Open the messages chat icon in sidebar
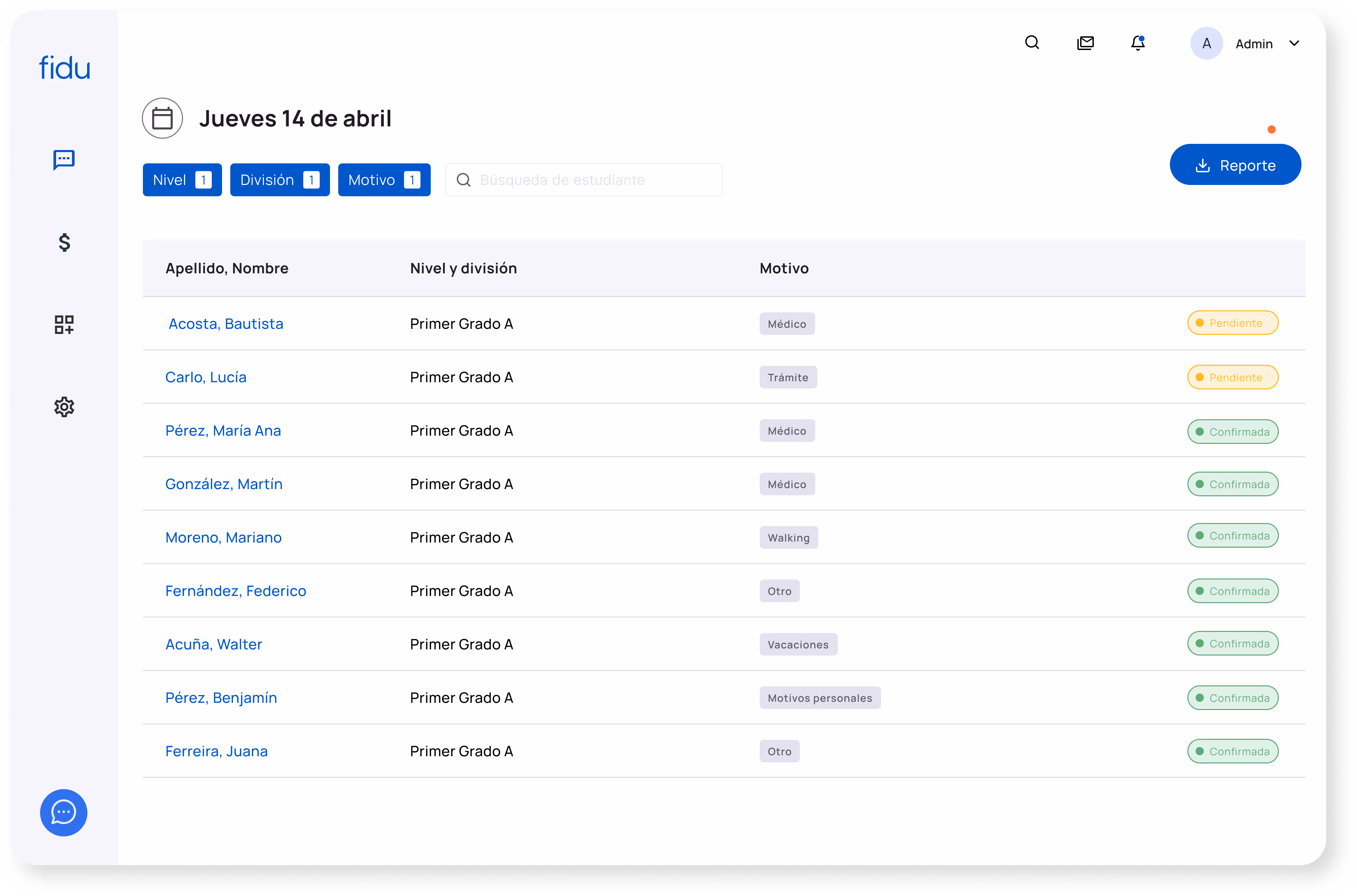The height and width of the screenshot is (896, 1357). [x=64, y=159]
